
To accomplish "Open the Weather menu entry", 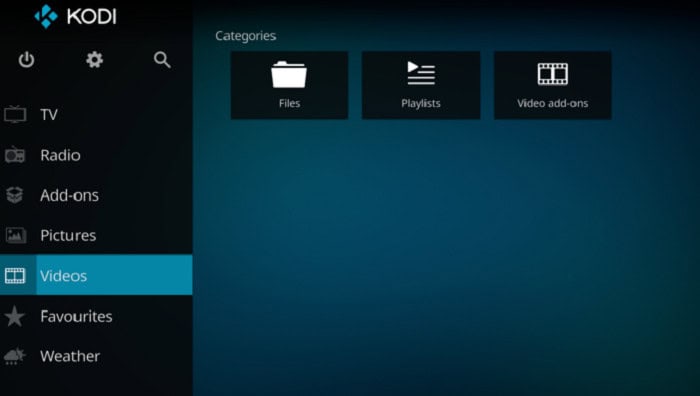I will pyautogui.click(x=70, y=356).
